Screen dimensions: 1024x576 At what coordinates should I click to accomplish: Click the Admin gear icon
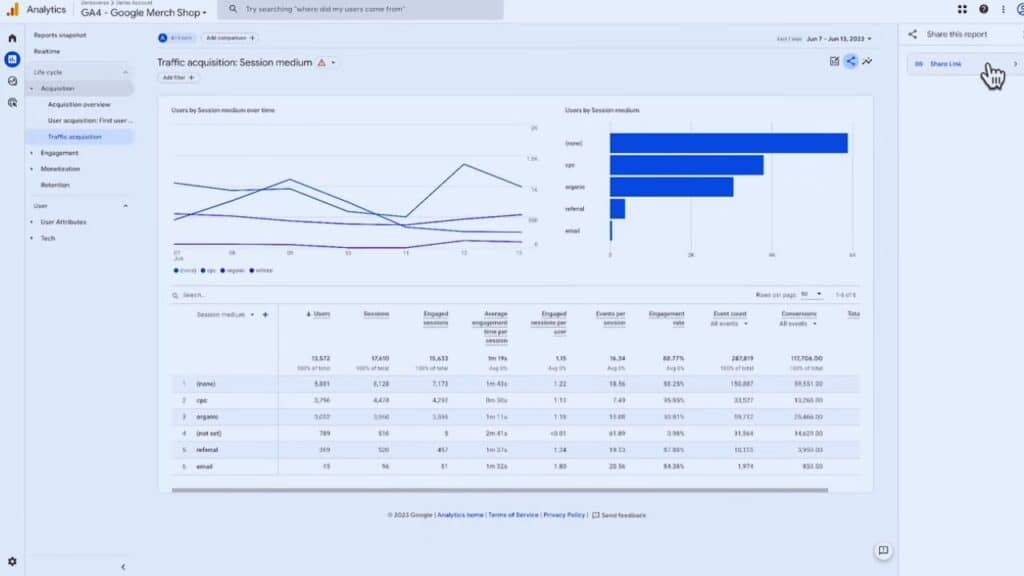click(x=12, y=562)
